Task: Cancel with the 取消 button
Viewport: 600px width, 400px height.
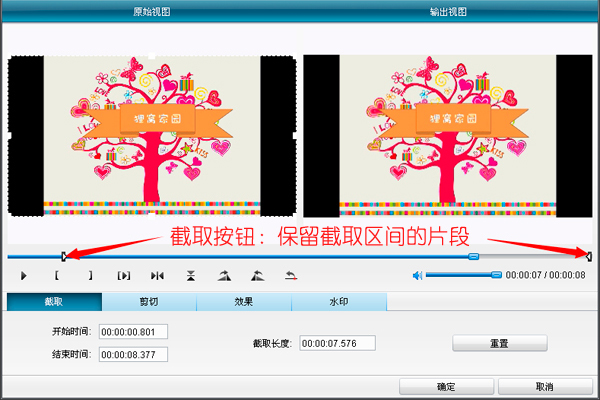Action: pos(545,387)
